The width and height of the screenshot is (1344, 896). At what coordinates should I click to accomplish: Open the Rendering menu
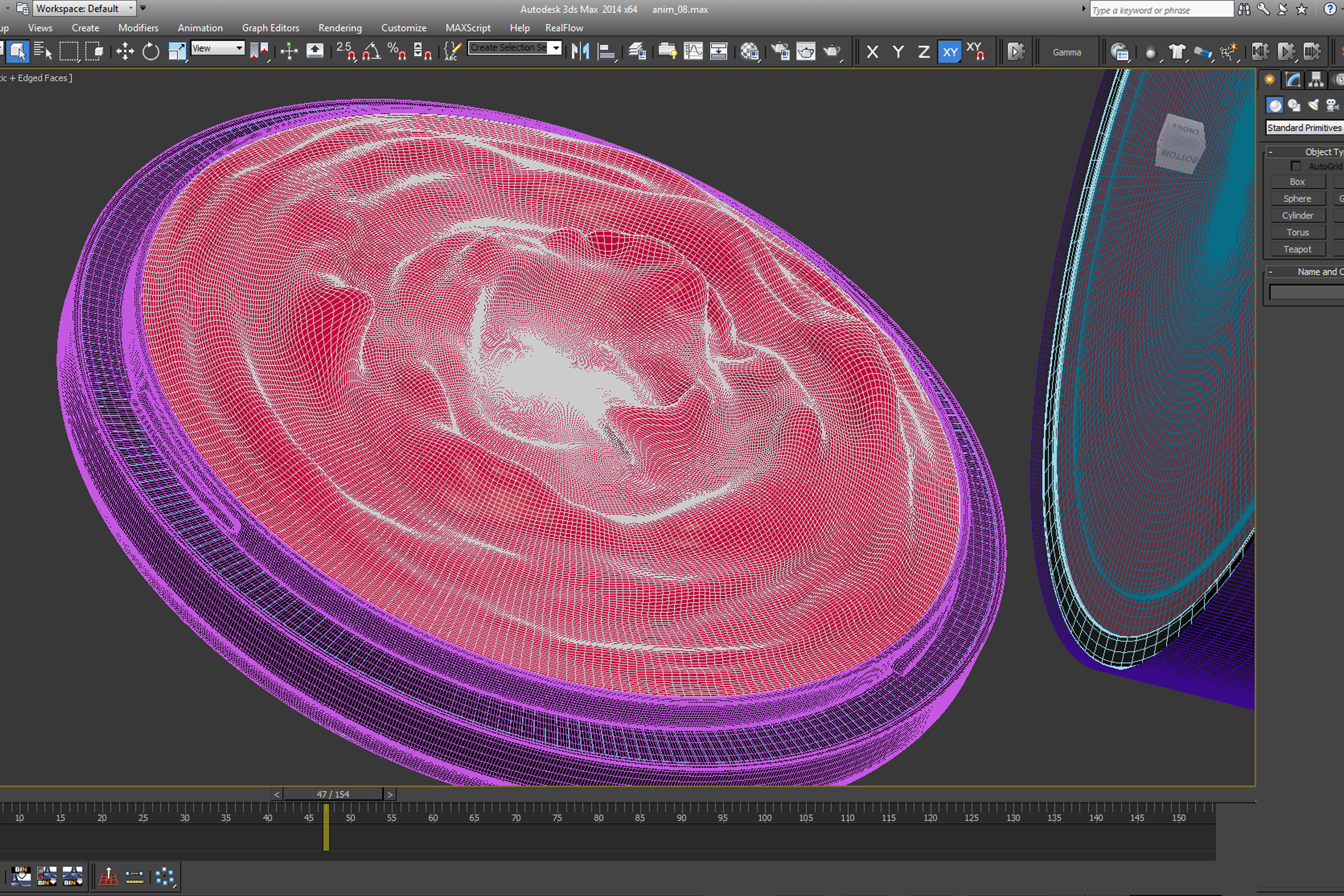[x=340, y=27]
